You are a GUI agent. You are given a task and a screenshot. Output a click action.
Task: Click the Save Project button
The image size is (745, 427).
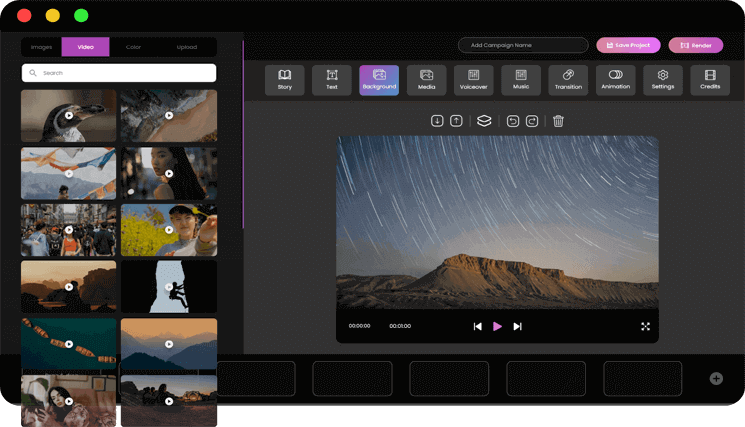tap(628, 45)
